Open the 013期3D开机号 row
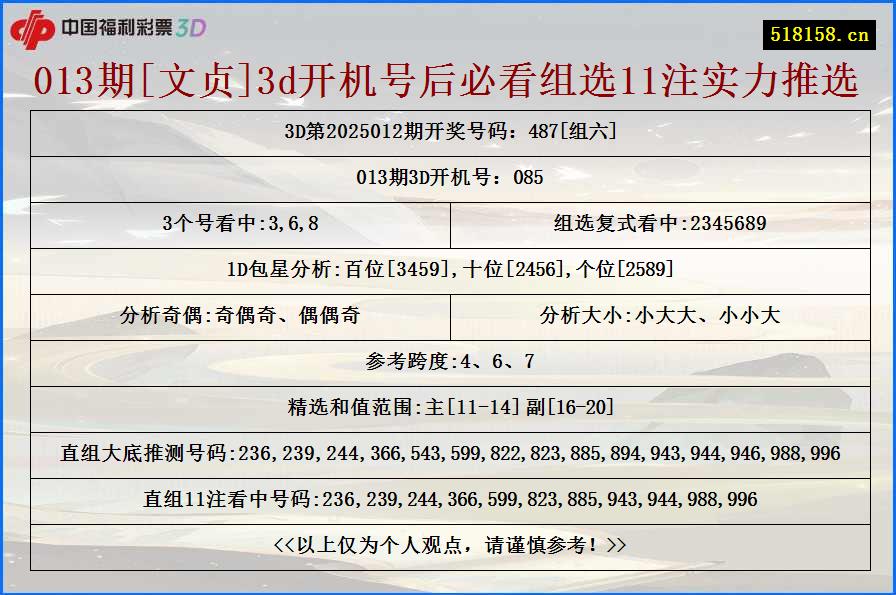Image resolution: width=896 pixels, height=595 pixels. click(x=448, y=179)
